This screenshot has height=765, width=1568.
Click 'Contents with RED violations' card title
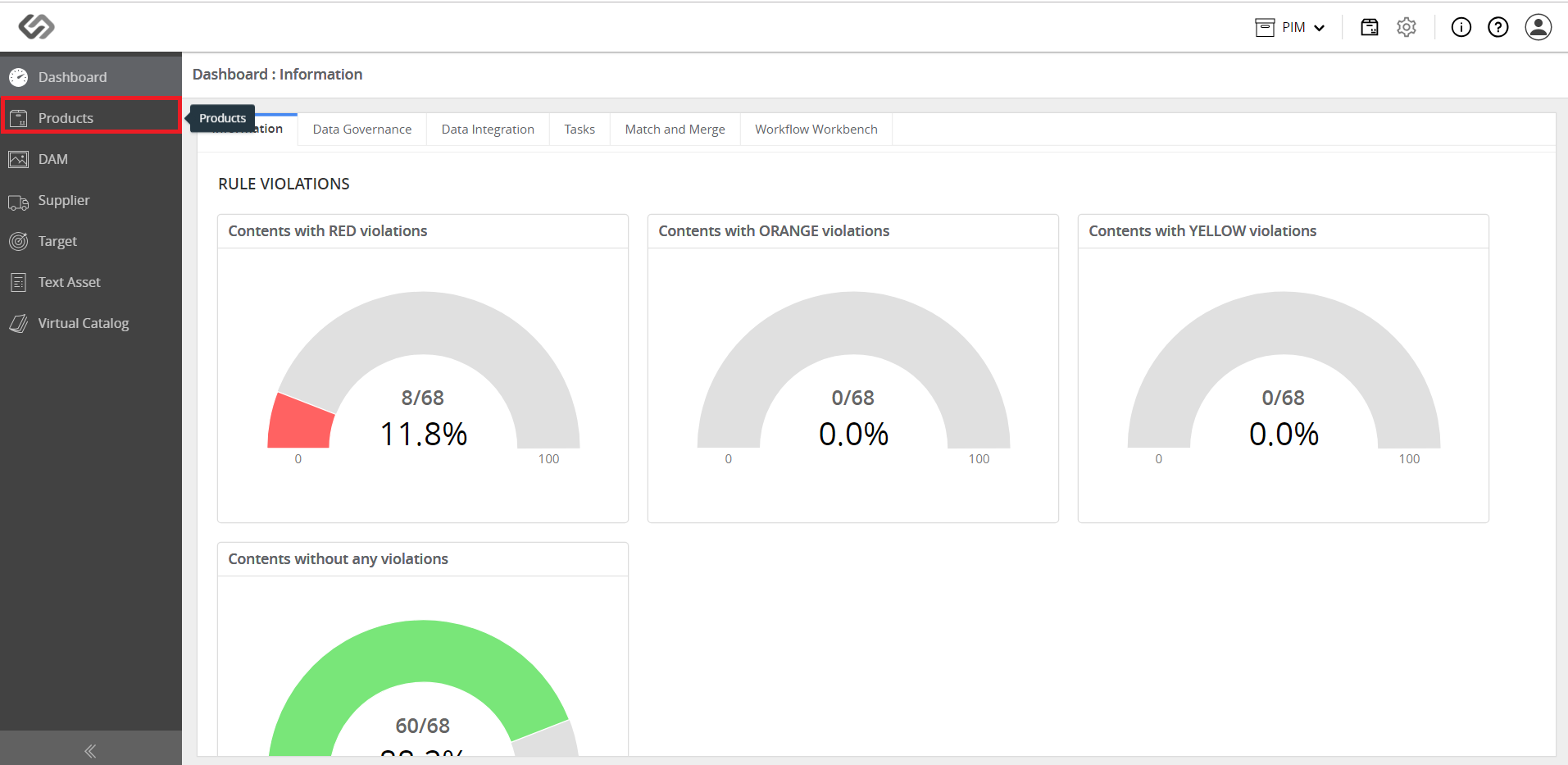pyautogui.click(x=328, y=231)
